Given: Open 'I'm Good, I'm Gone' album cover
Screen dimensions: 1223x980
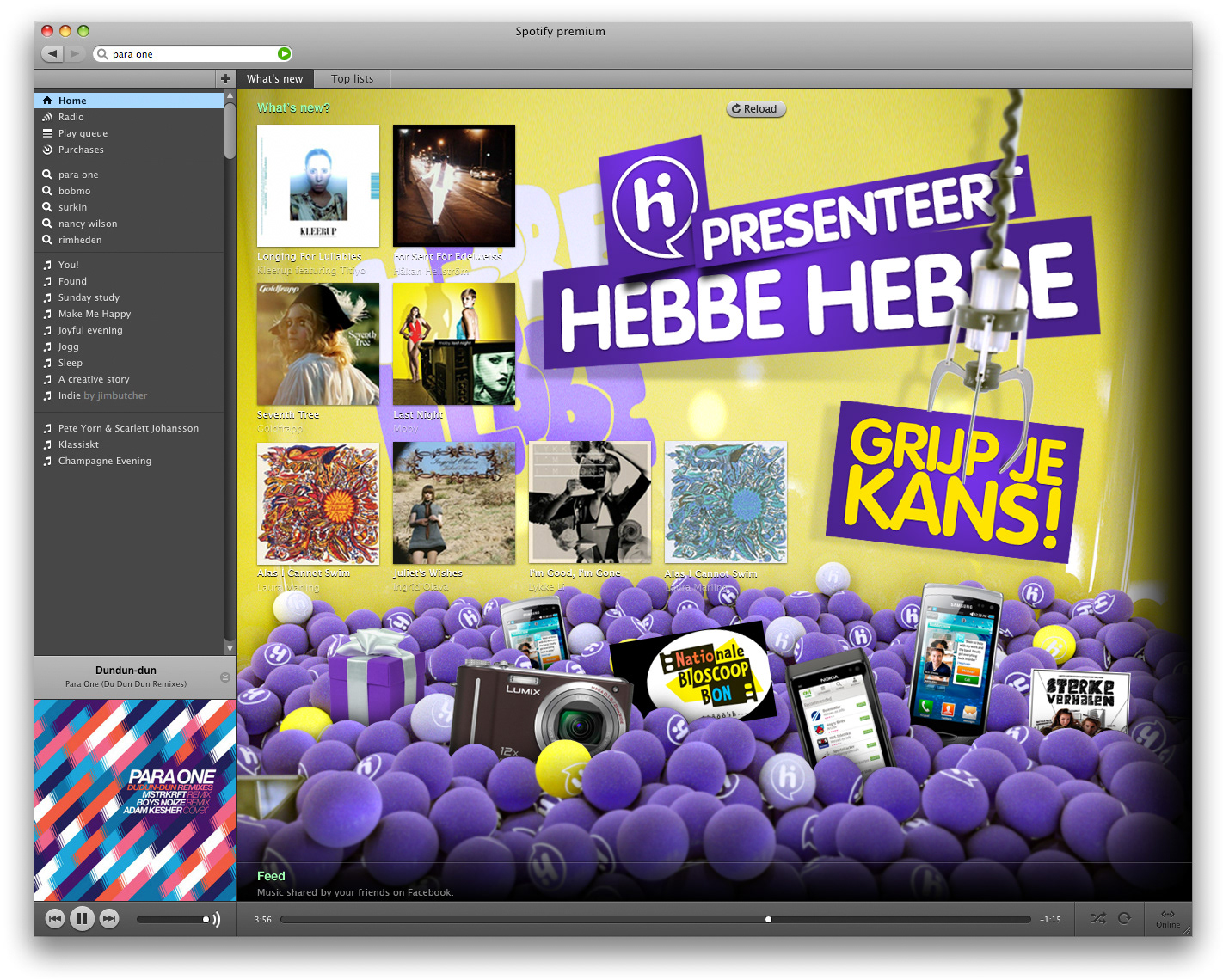Looking at the screenshot, I should click(x=590, y=503).
